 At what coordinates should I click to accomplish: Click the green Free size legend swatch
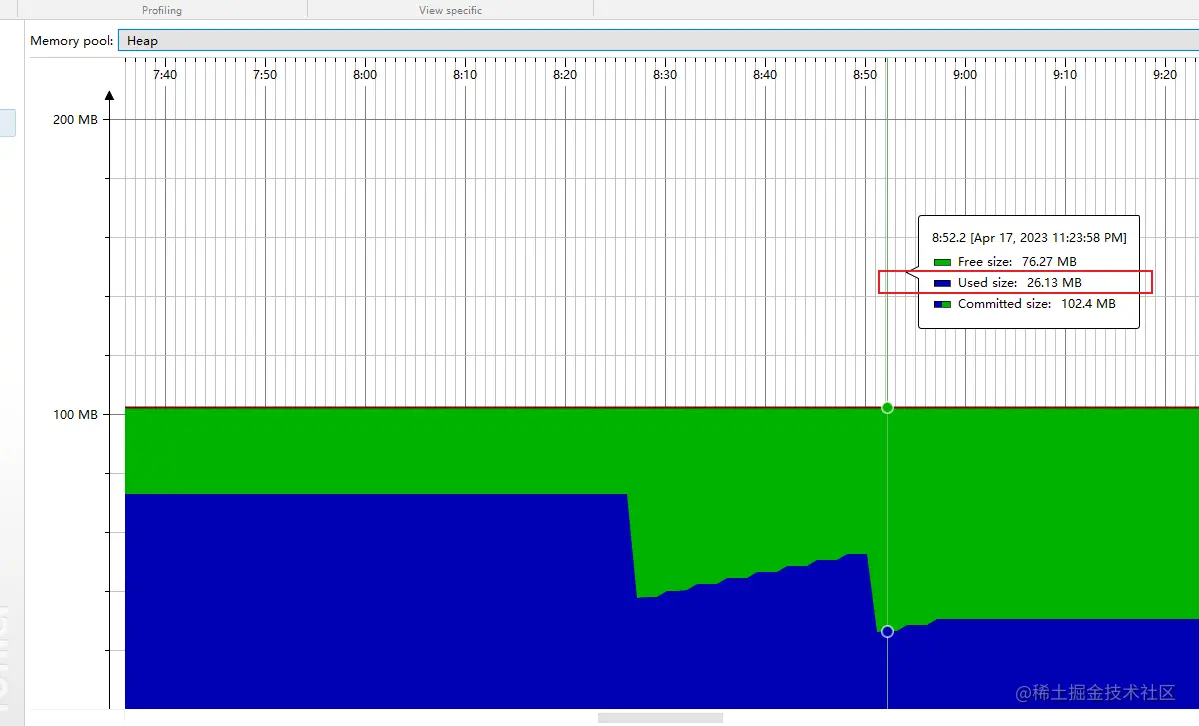941,261
